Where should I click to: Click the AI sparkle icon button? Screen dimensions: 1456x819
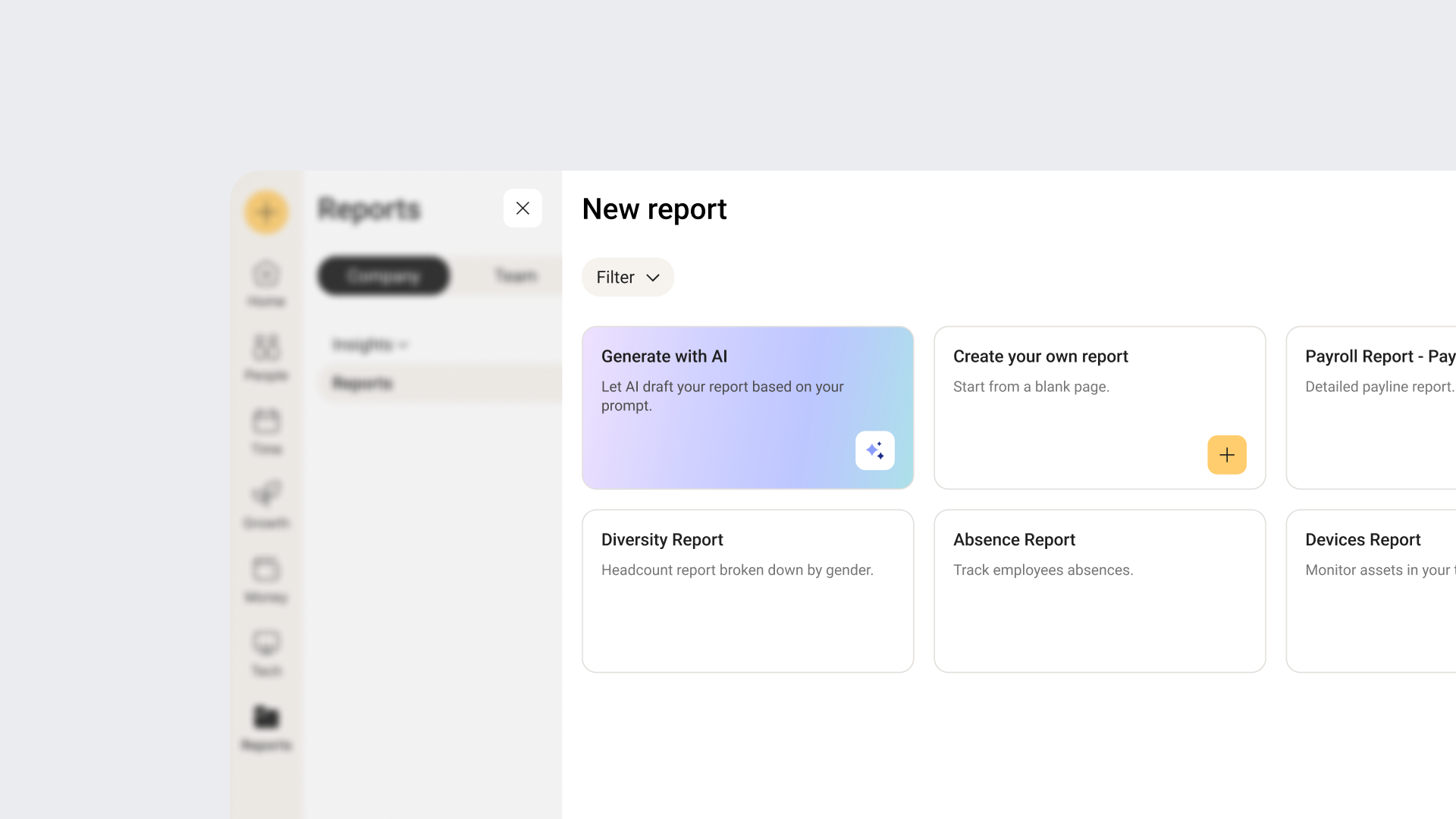coord(874,450)
